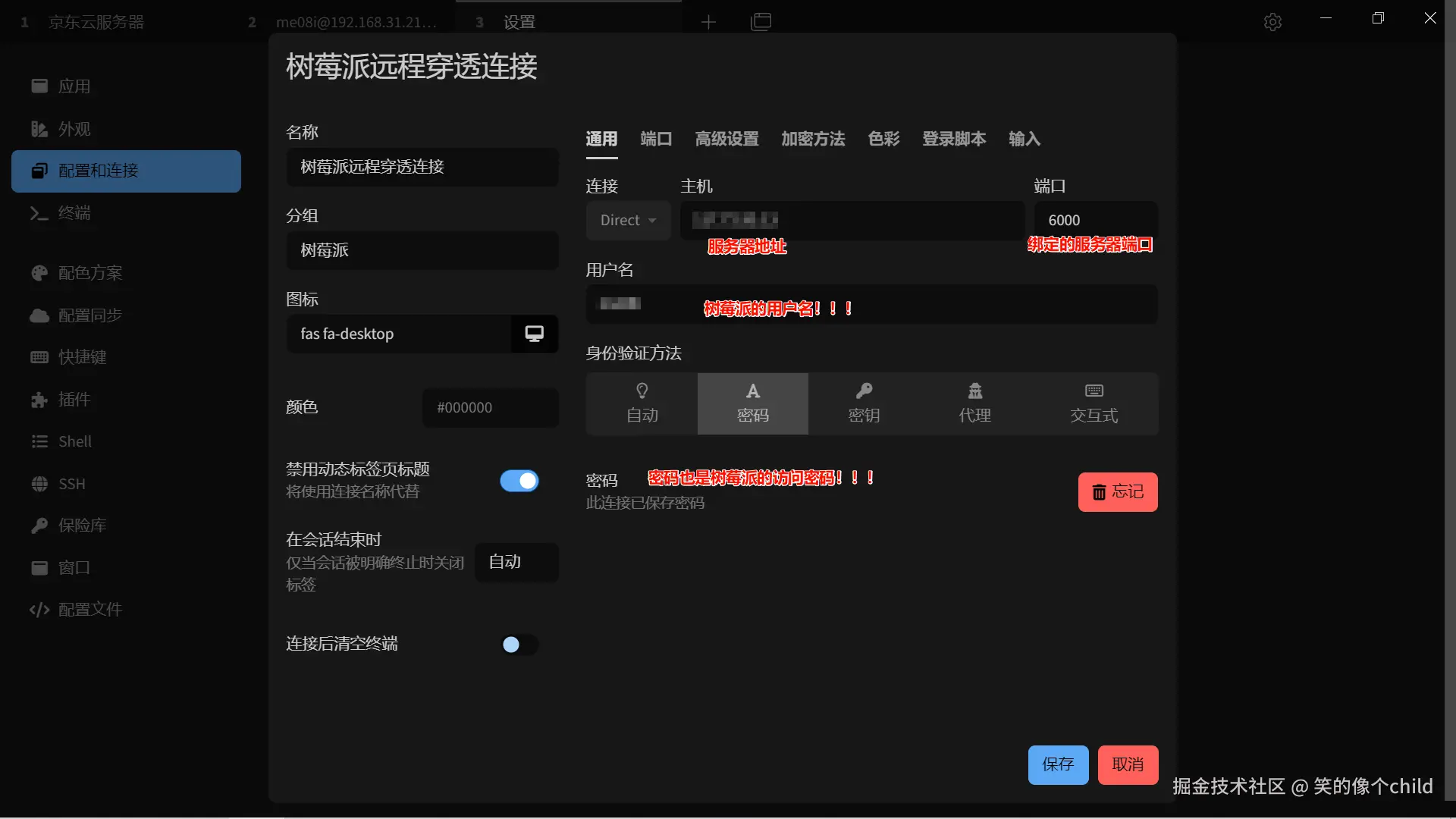This screenshot has height=819, width=1456.
Task: Click the 保存 save button
Action: tap(1058, 764)
